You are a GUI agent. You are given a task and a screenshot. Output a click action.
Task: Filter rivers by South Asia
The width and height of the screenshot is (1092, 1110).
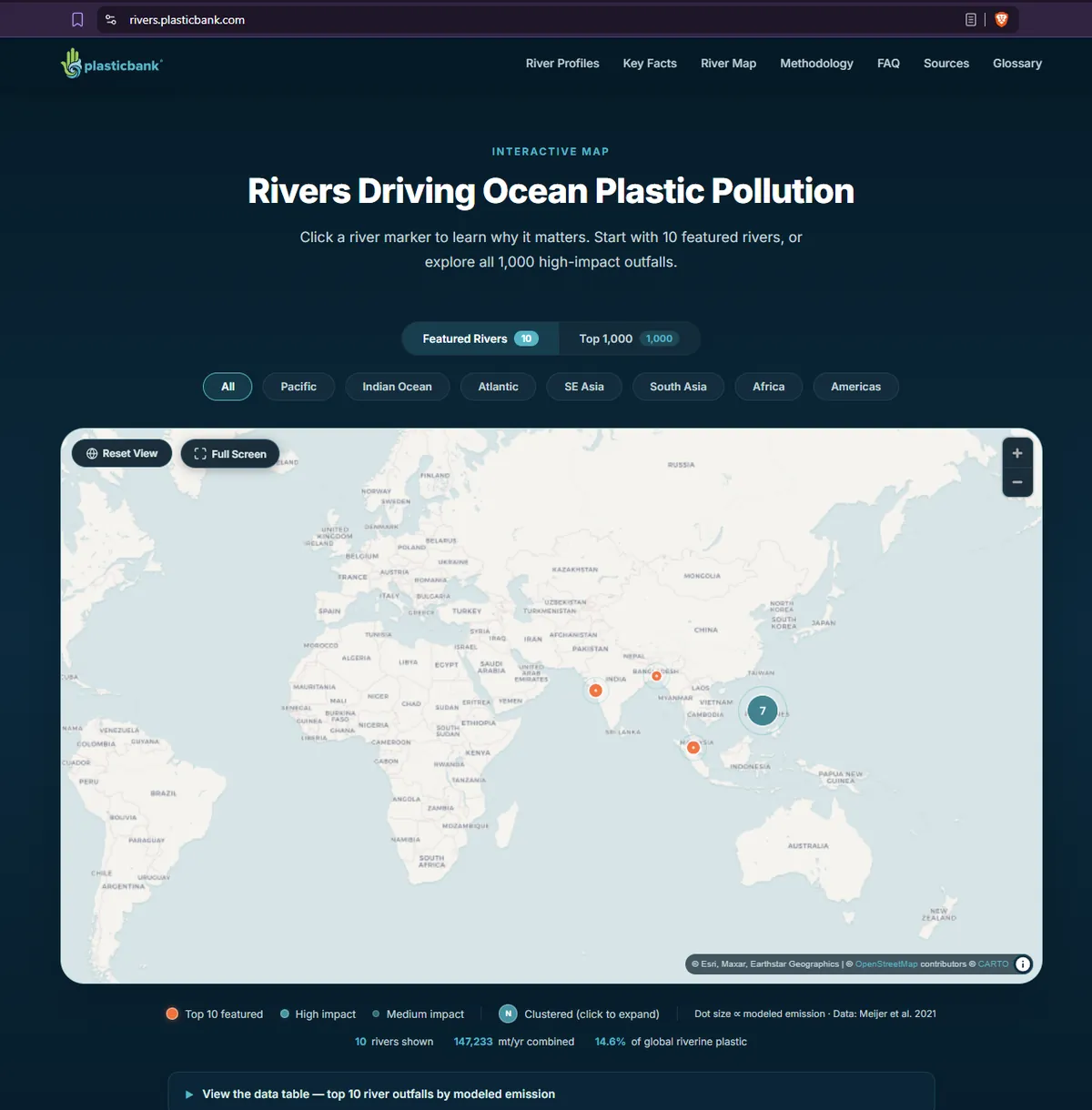pyautogui.click(x=678, y=387)
